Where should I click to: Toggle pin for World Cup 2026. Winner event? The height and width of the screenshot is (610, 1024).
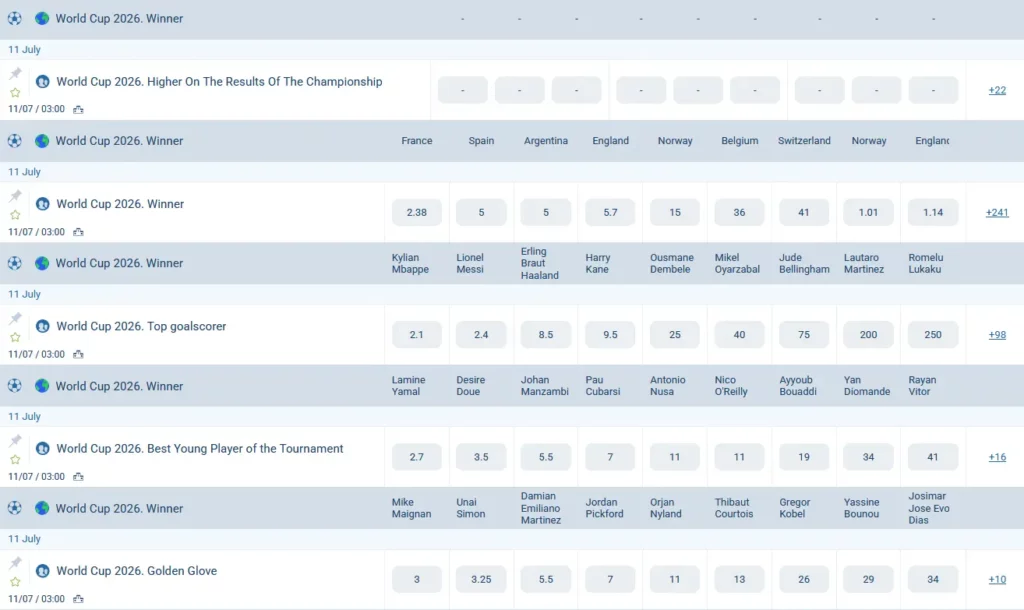pyautogui.click(x=15, y=196)
